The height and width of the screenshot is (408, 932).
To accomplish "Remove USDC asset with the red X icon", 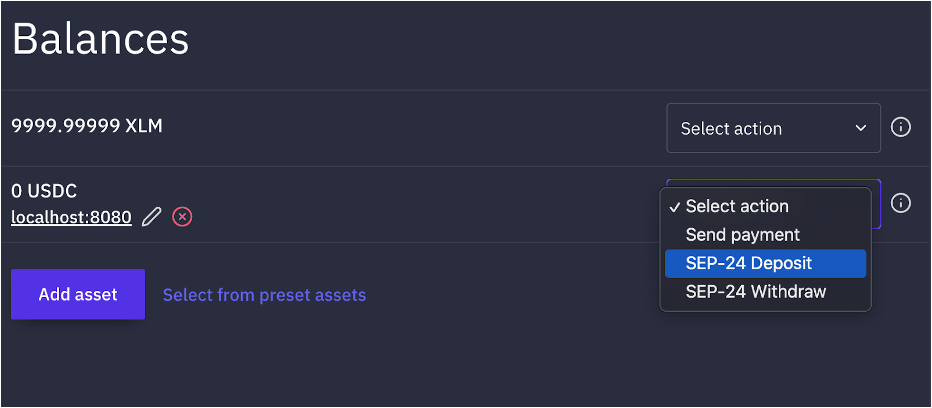I will click(x=182, y=216).
